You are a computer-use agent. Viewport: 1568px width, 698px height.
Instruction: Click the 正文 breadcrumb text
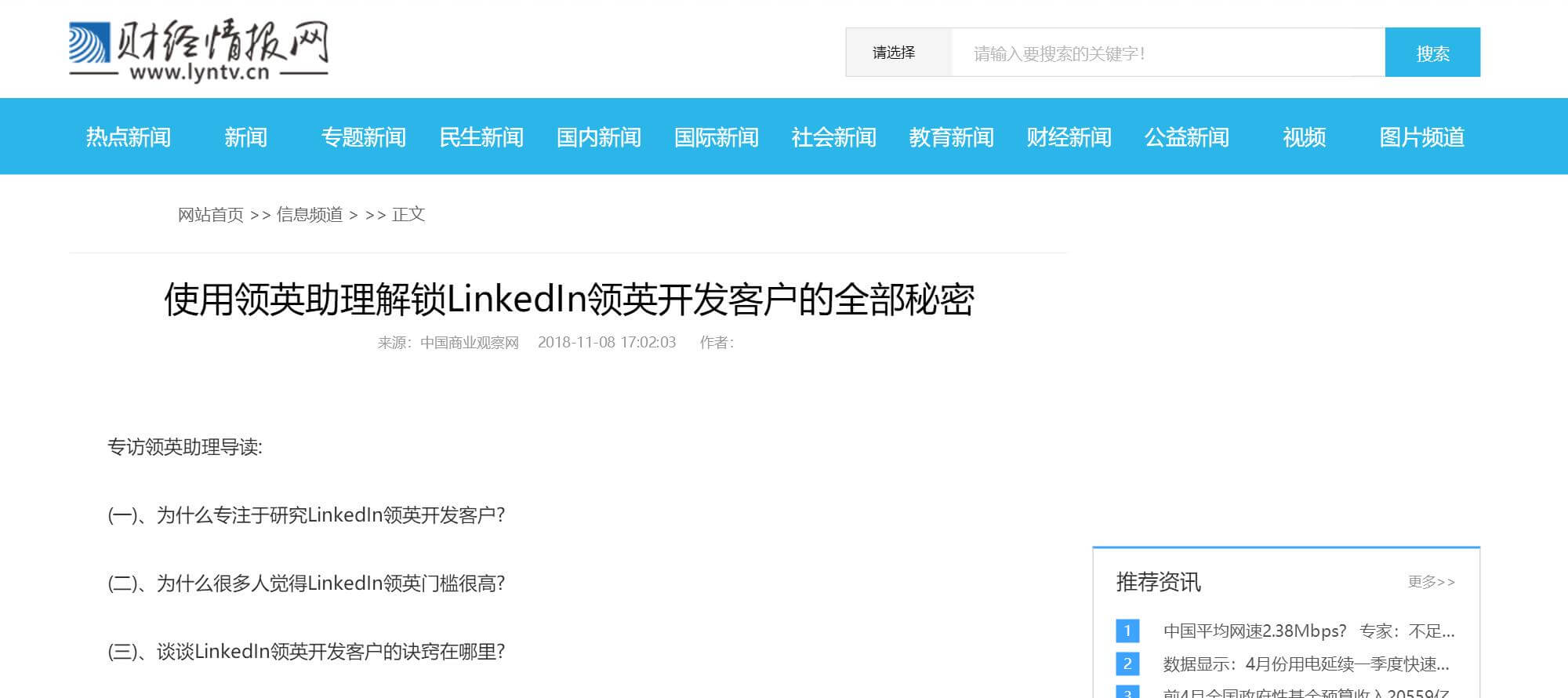point(408,215)
